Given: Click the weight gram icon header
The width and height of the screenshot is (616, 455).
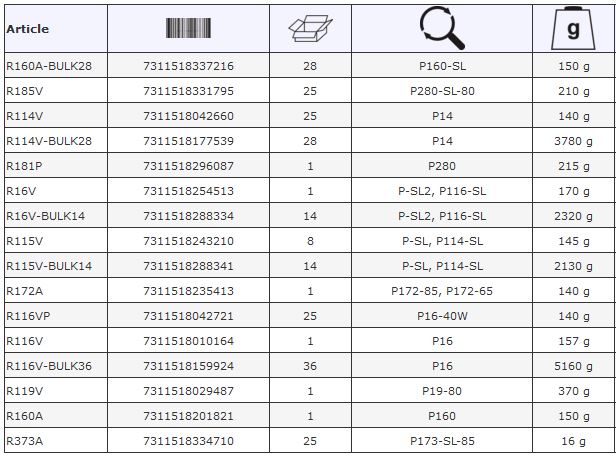Looking at the screenshot, I should (x=573, y=28).
